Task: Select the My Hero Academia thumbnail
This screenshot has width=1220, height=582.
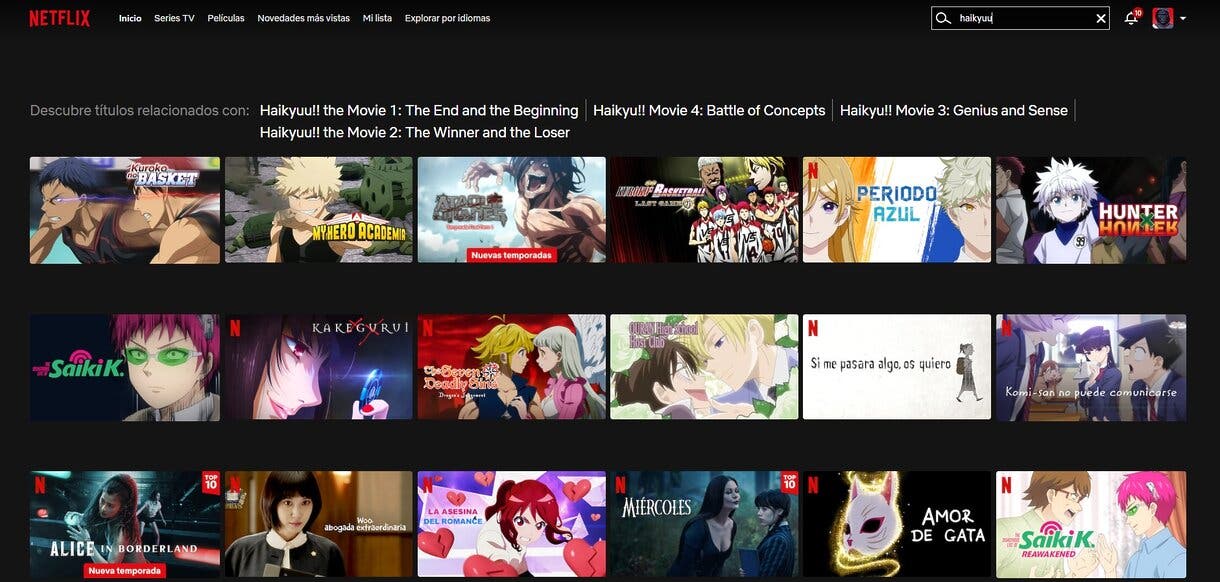Action: 318,210
